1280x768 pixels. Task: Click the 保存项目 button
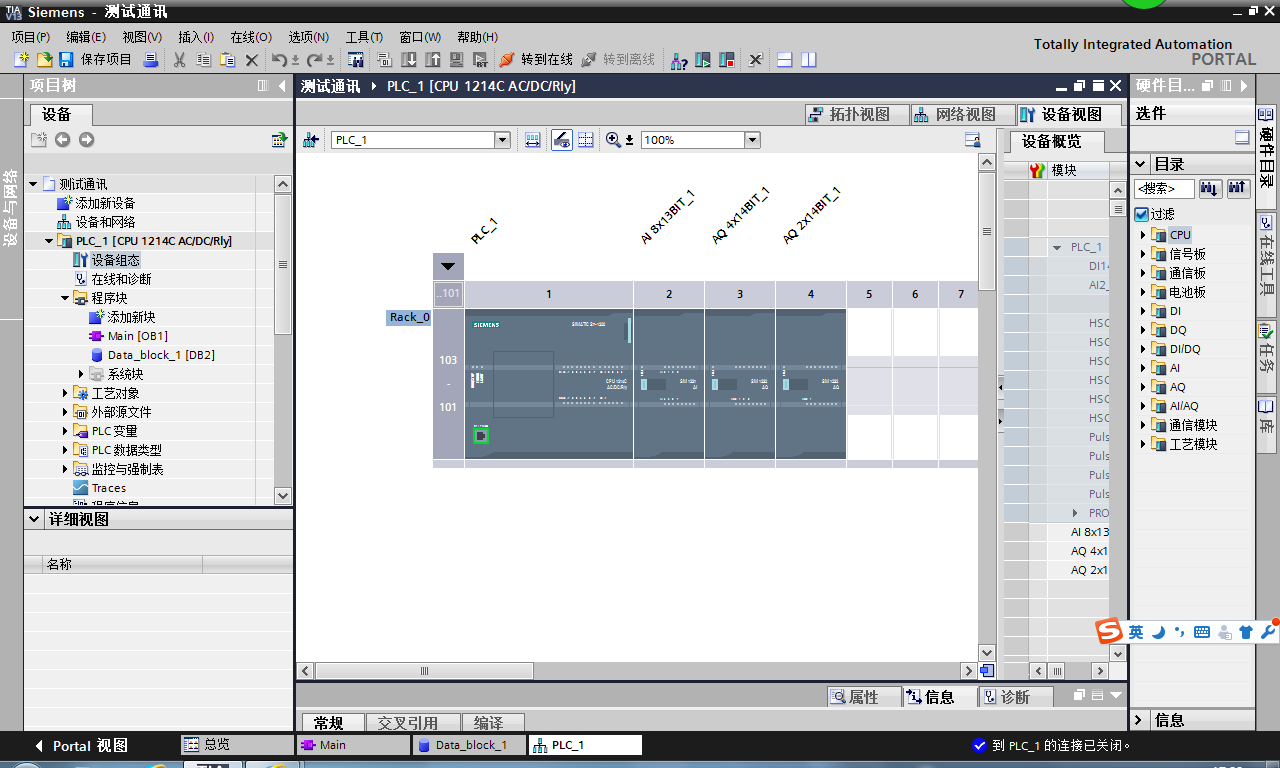click(96, 60)
